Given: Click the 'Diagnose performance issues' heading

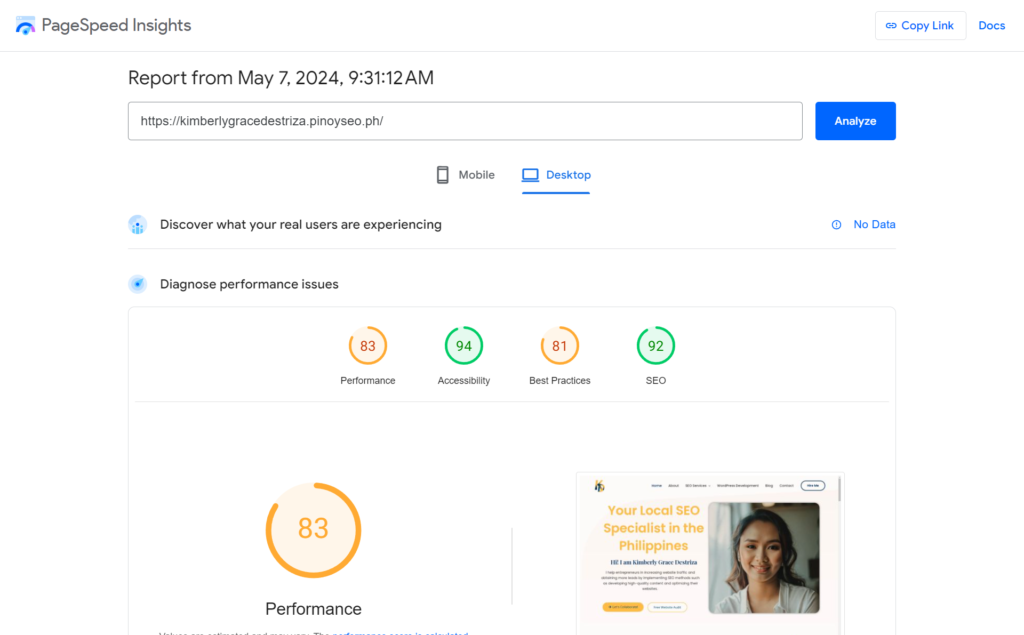Looking at the screenshot, I should 249,284.
